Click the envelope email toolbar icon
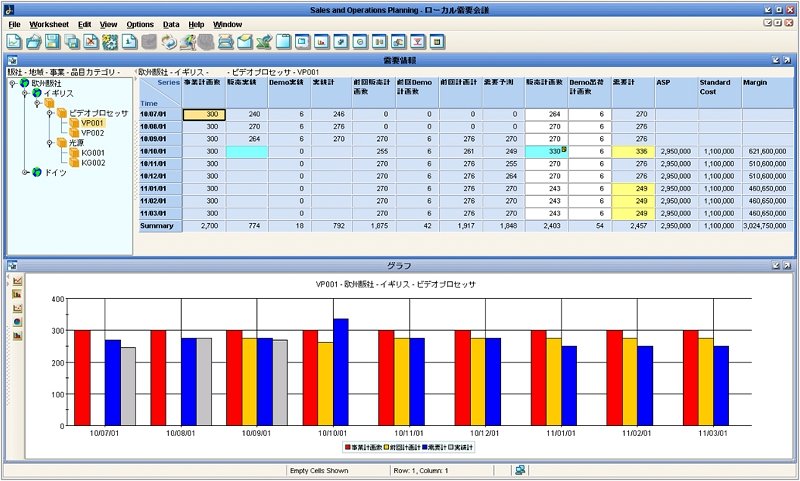800x481 pixels. coord(245,42)
